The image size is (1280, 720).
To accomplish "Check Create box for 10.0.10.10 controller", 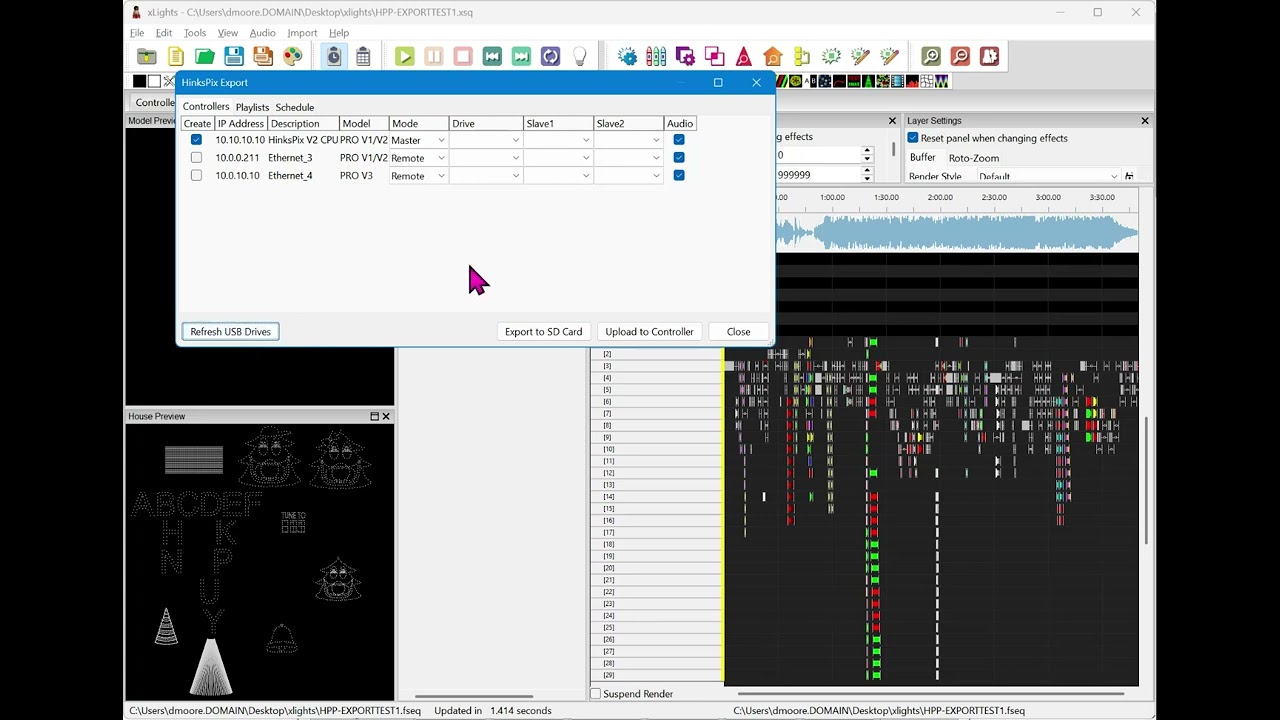I will click(196, 176).
